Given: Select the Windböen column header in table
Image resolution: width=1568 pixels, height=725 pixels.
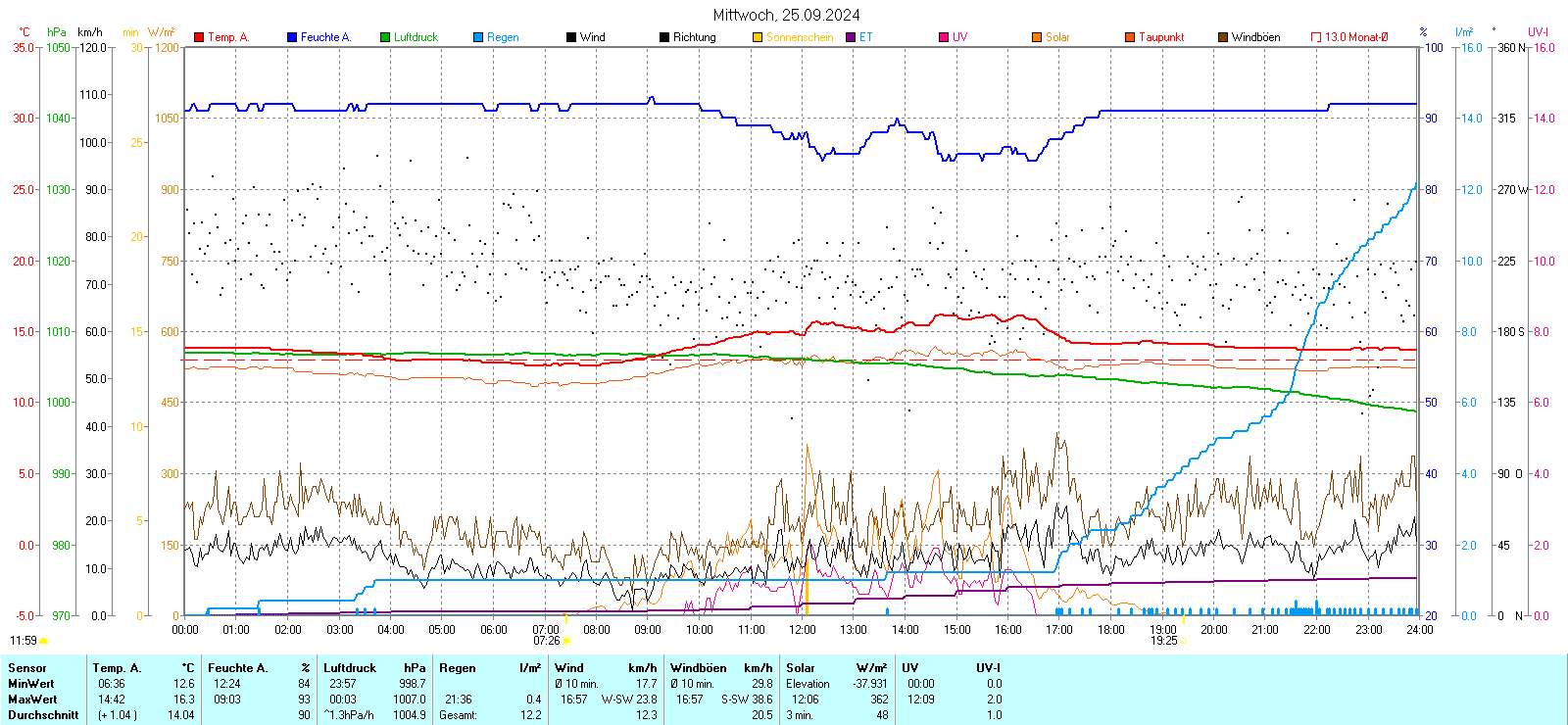Looking at the screenshot, I should coord(699,668).
